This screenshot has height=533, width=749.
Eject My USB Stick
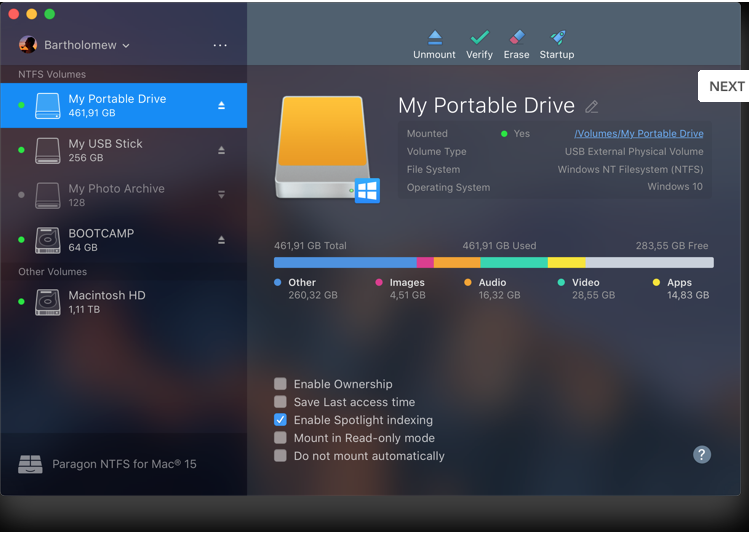[x=221, y=150]
